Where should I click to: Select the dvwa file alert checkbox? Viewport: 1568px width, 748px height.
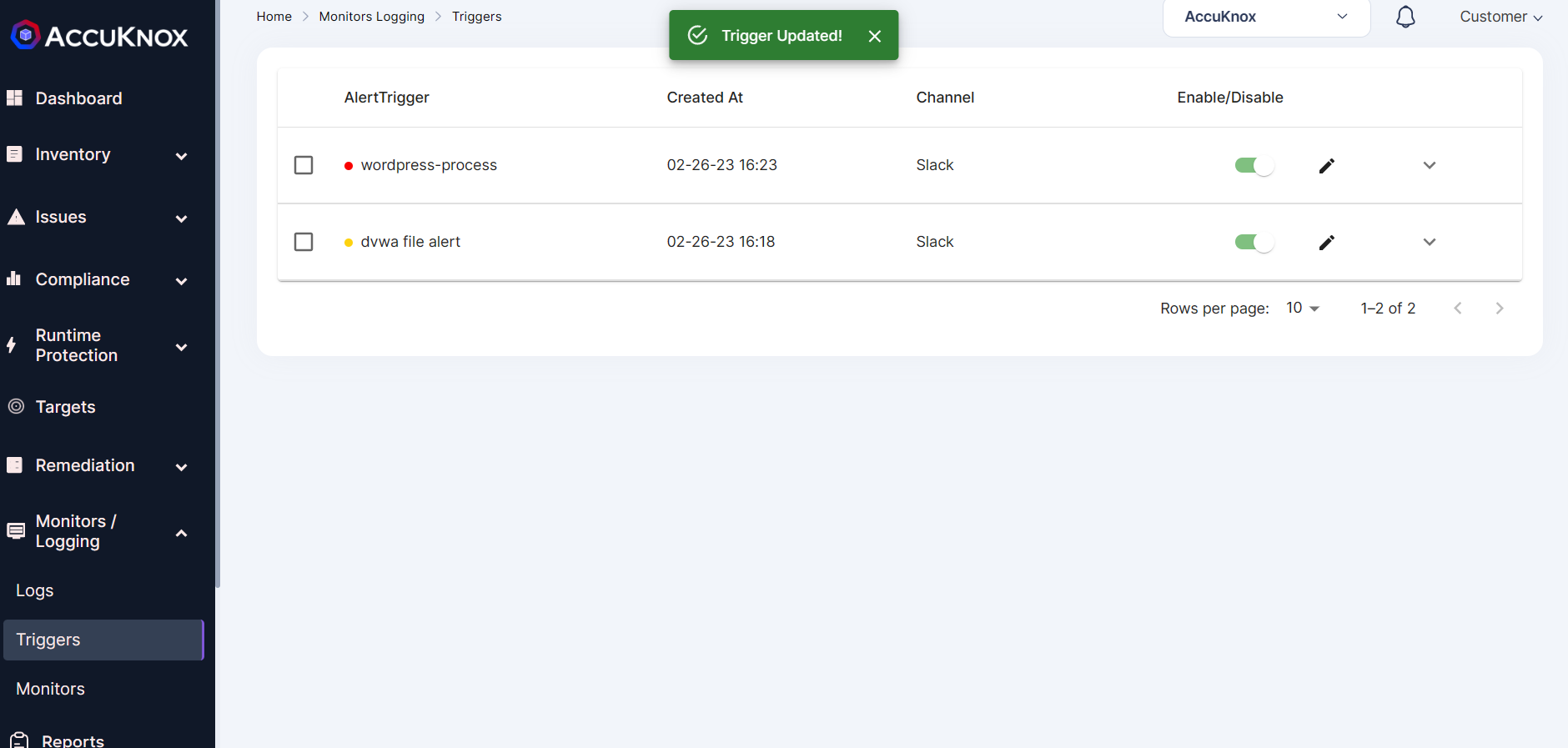[x=304, y=242]
